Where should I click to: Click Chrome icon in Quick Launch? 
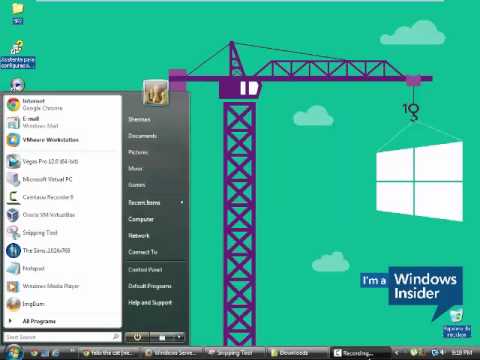point(34,353)
